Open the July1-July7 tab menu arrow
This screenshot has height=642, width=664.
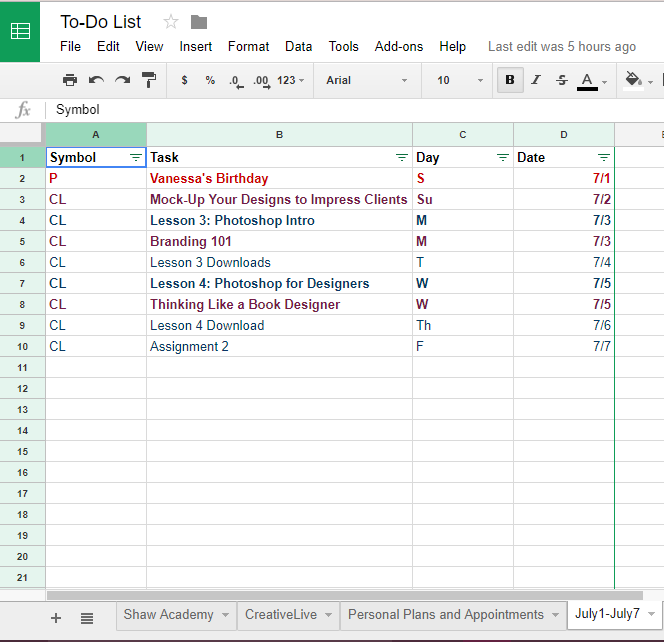tap(651, 614)
